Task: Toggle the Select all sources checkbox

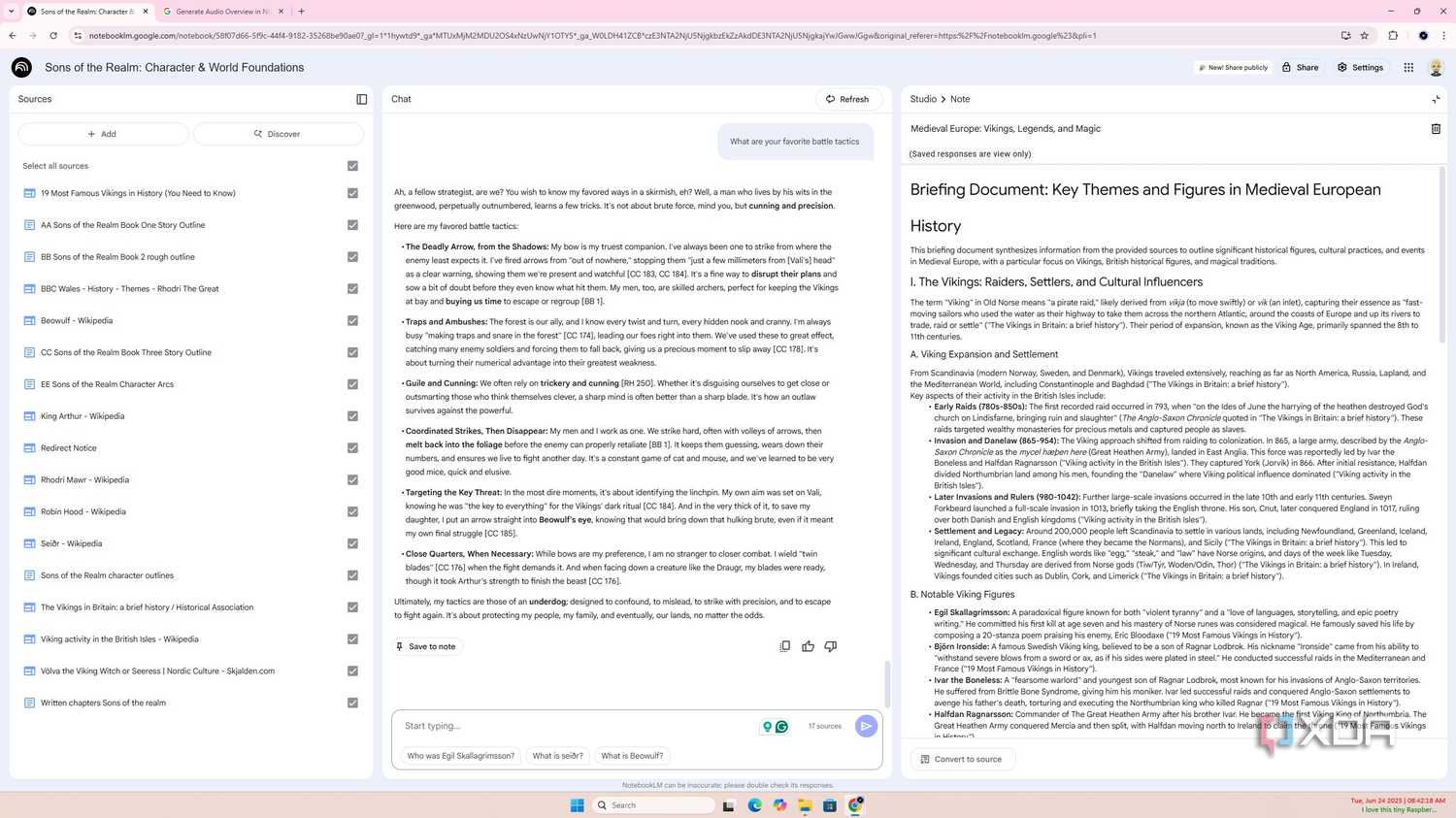Action: (352, 166)
